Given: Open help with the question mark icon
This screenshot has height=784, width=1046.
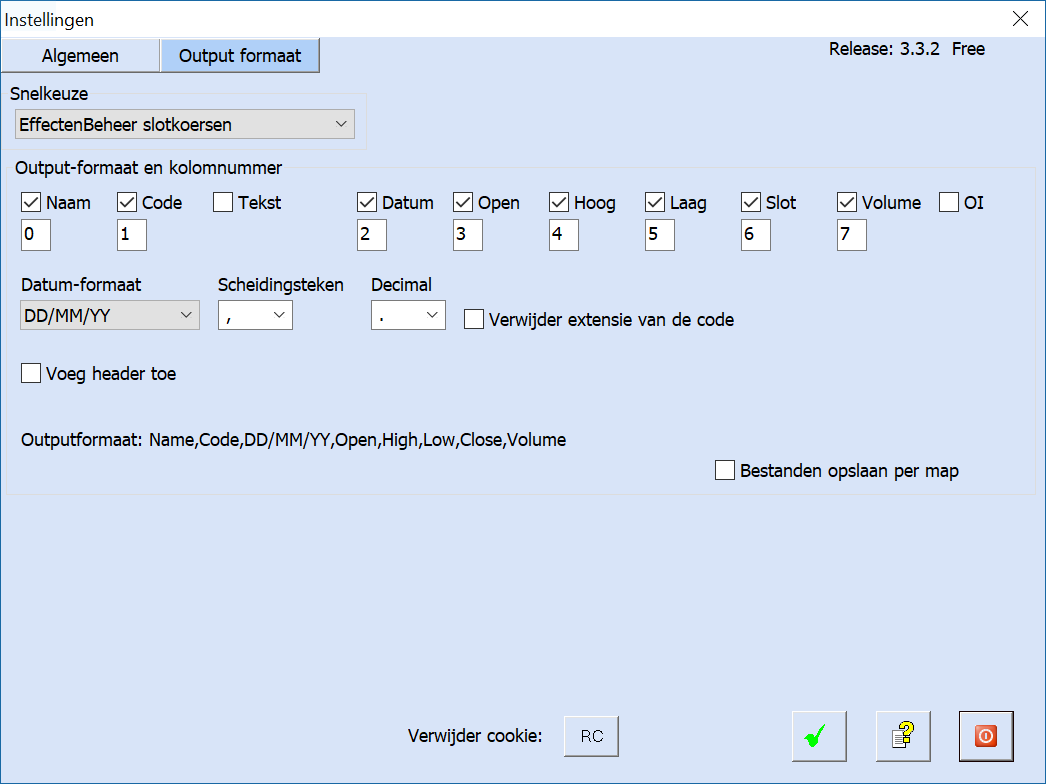Looking at the screenshot, I should pos(903,737).
